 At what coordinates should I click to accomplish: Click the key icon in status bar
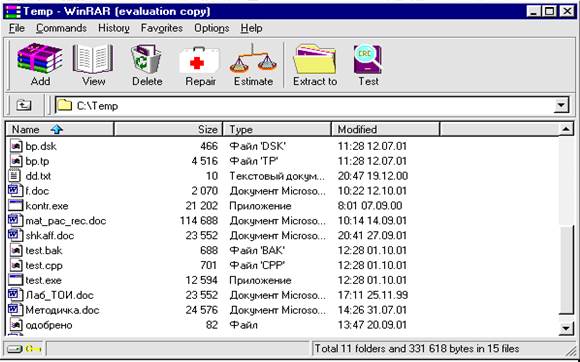33,349
